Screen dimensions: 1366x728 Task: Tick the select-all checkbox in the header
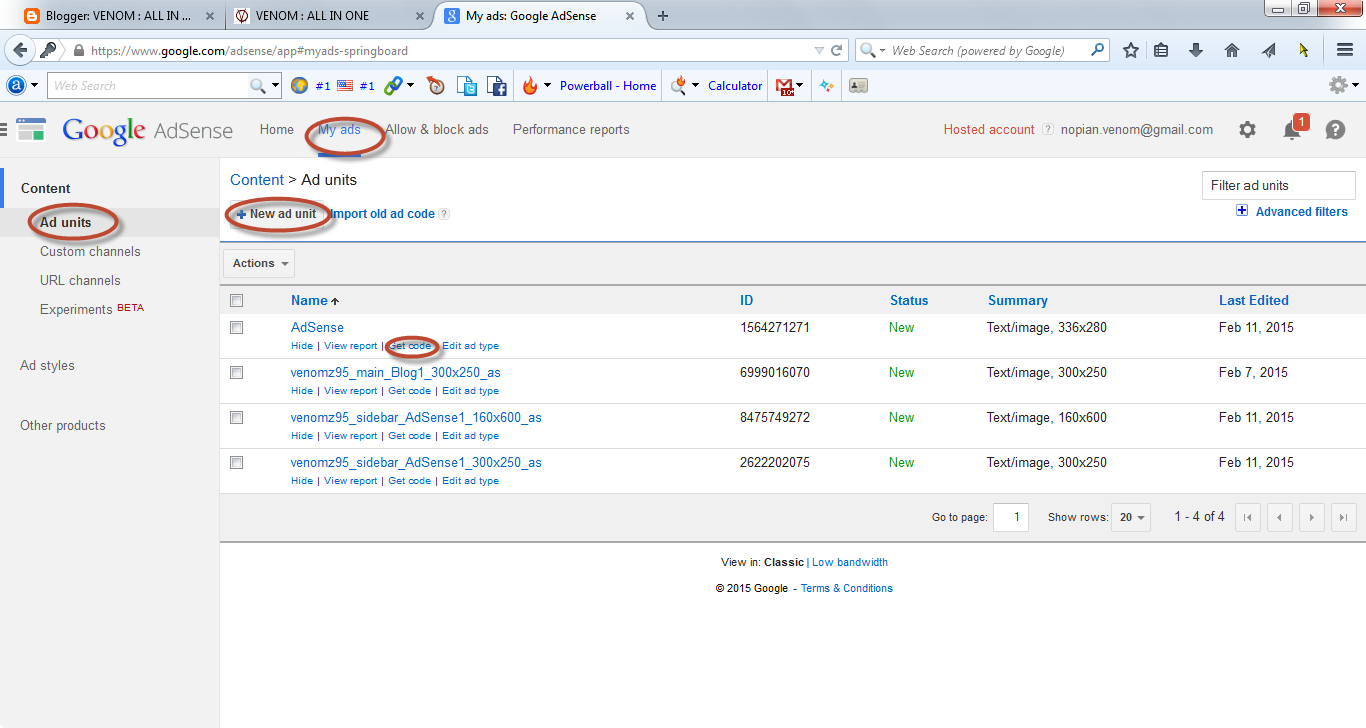pyautogui.click(x=237, y=300)
